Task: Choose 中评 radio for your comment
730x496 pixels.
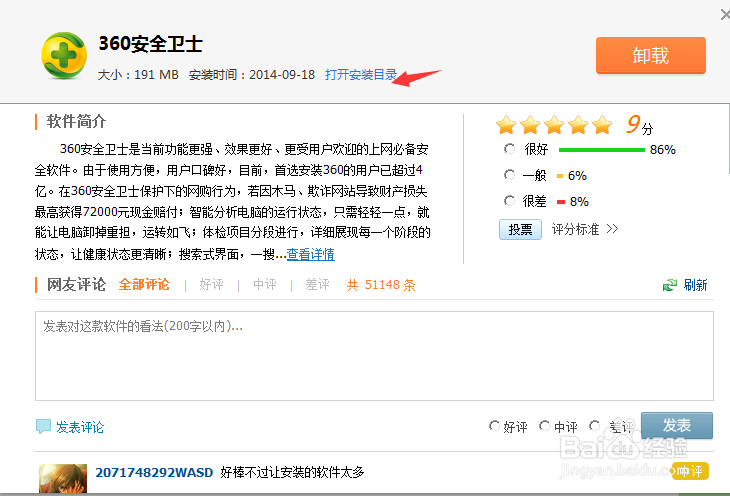Action: (x=544, y=426)
